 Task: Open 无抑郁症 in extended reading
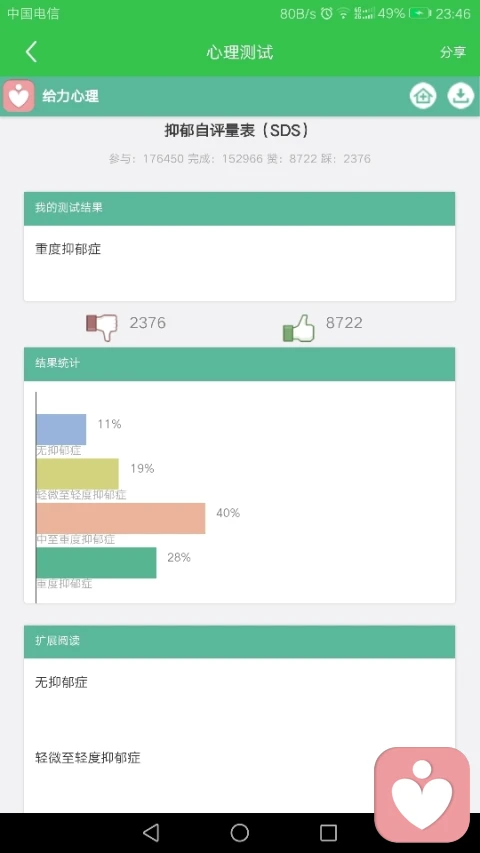point(61,682)
